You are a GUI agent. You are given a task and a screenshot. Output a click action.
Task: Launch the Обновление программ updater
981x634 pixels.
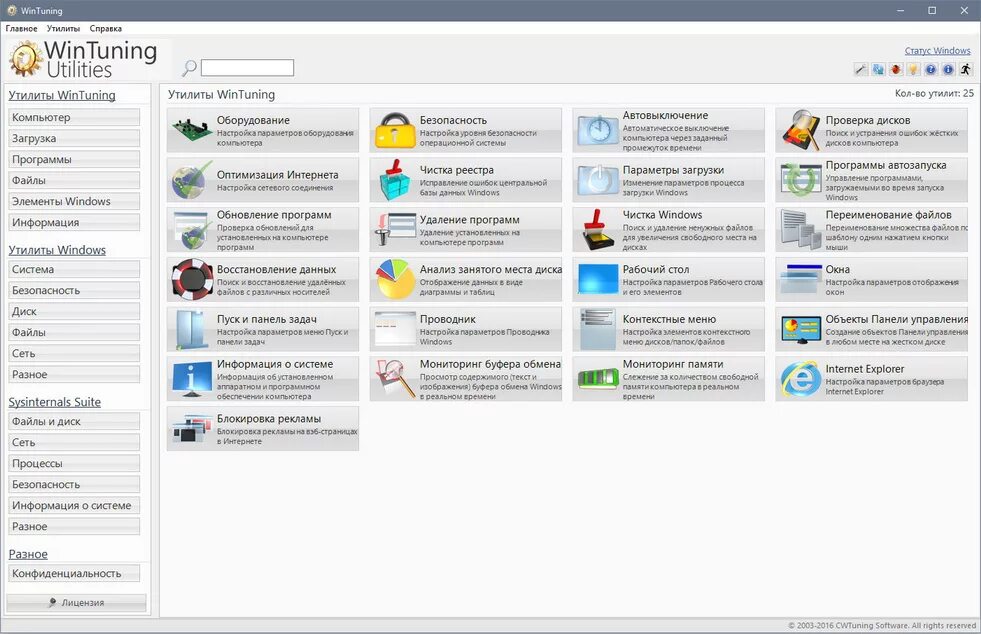coord(263,230)
